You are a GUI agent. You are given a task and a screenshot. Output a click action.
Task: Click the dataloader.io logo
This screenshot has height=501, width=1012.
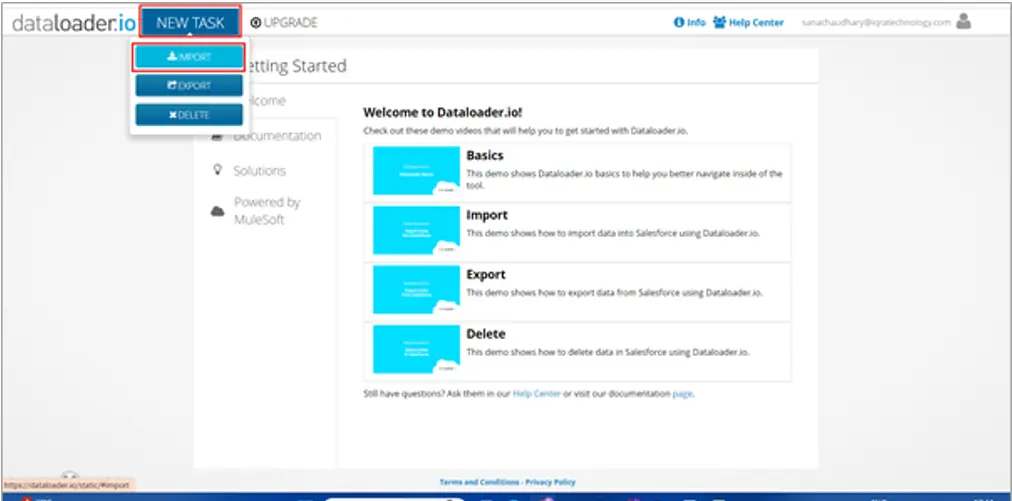[x=74, y=23]
